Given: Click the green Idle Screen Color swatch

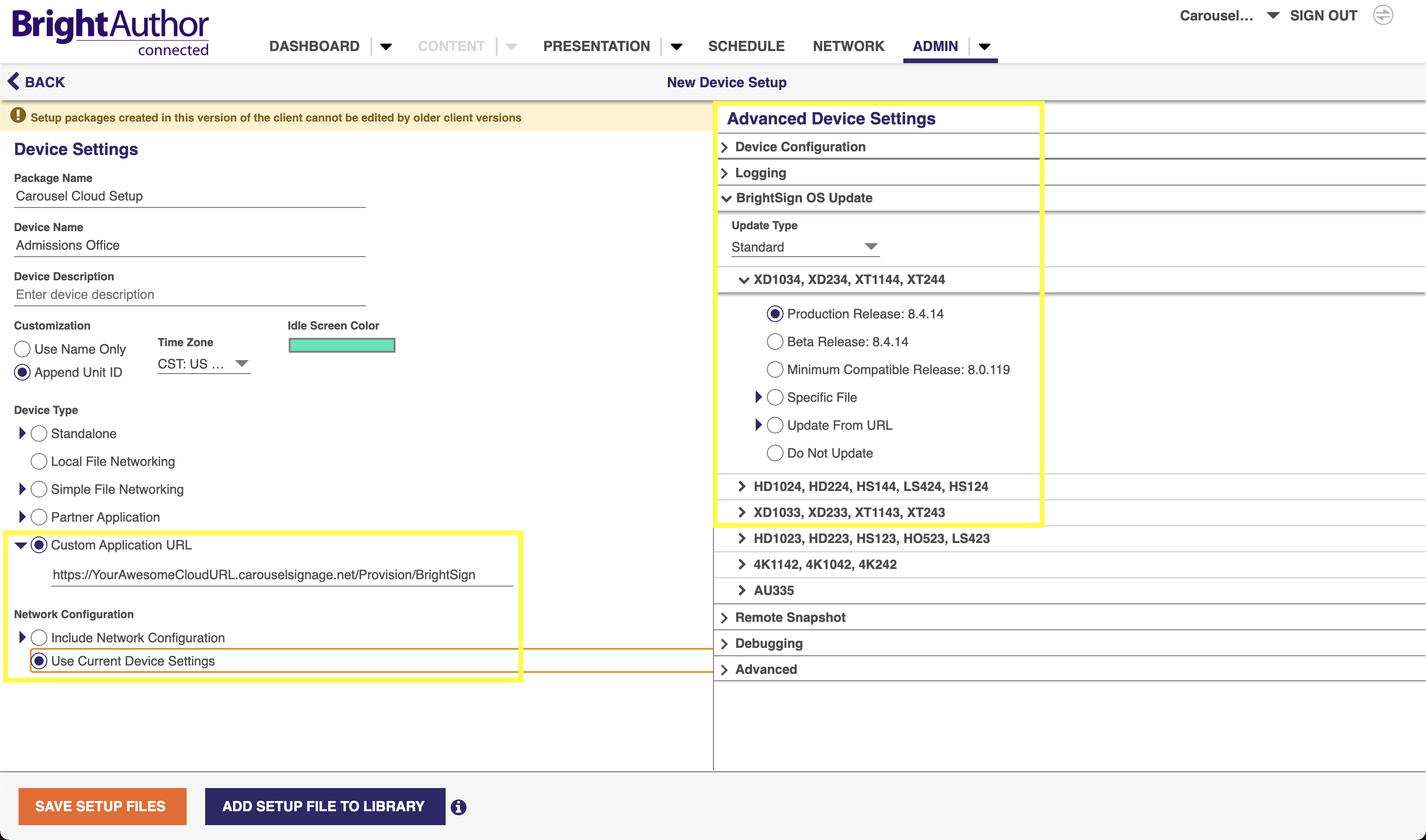Looking at the screenshot, I should (x=341, y=345).
